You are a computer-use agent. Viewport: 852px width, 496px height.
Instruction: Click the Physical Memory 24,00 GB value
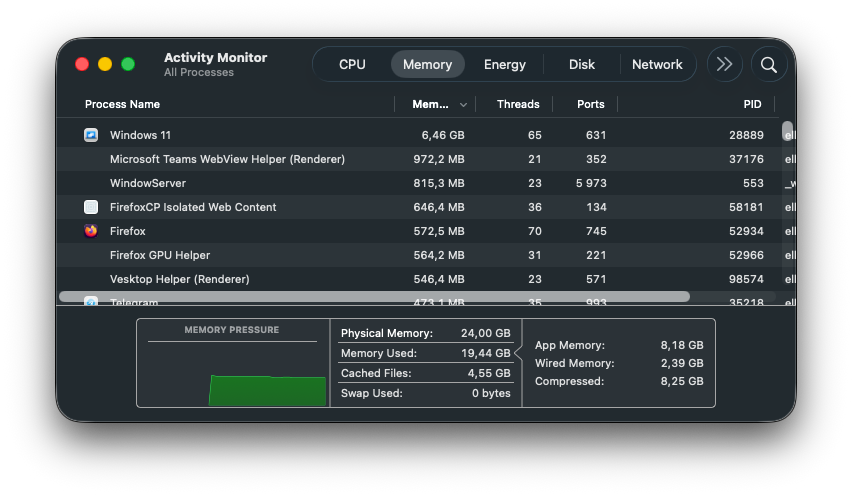tap(486, 333)
